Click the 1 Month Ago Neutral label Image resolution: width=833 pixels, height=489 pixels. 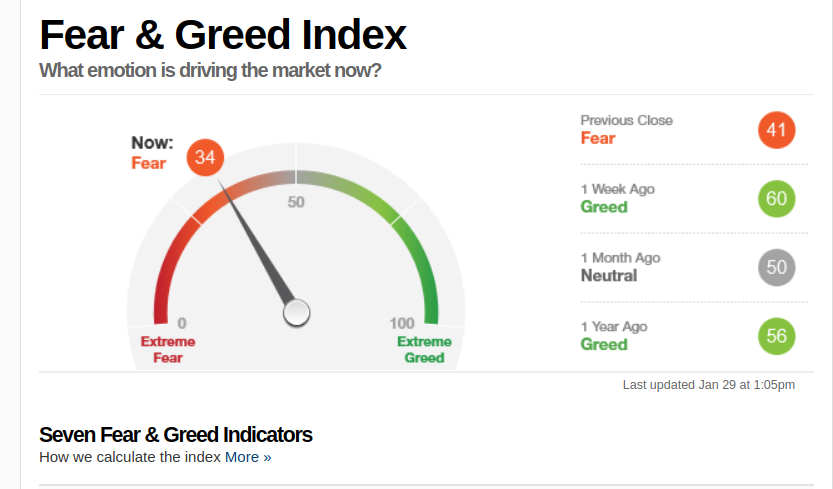click(x=609, y=275)
